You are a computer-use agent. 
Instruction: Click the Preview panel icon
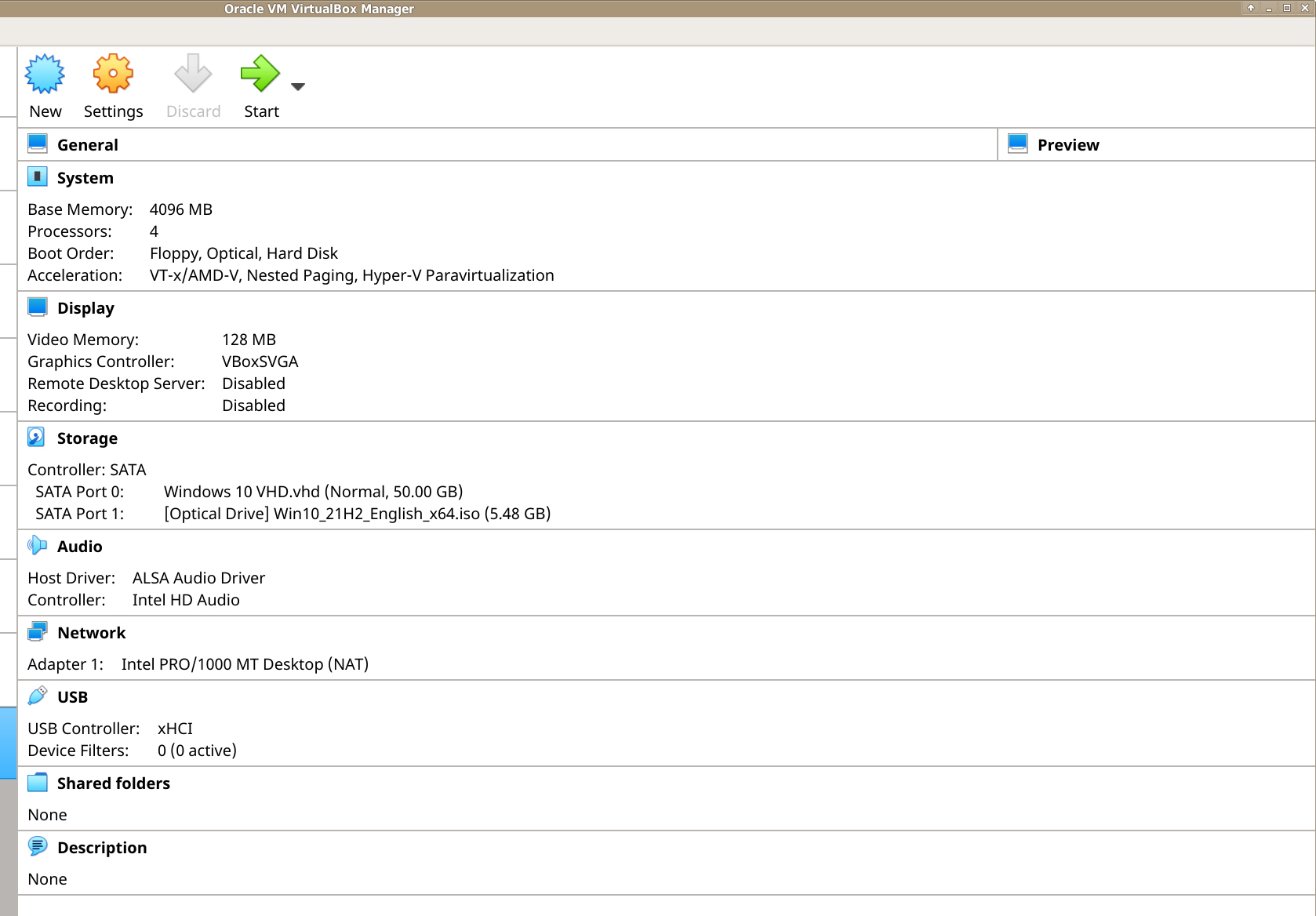click(1018, 144)
